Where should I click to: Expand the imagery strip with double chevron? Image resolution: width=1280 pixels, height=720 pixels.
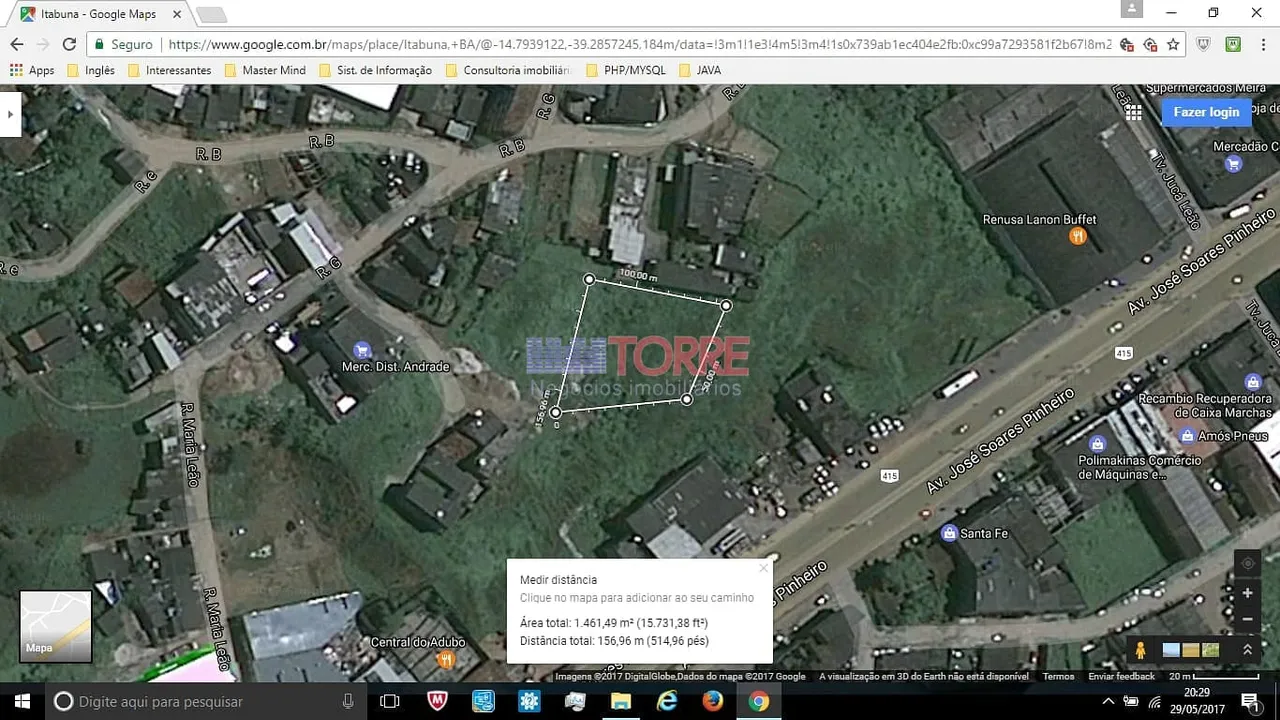pyautogui.click(x=1247, y=650)
